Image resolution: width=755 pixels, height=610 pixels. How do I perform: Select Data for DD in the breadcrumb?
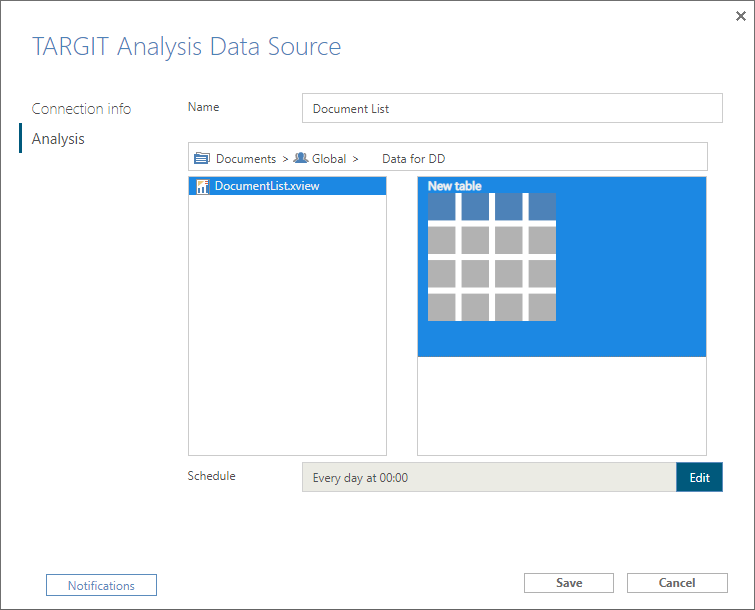[x=413, y=159]
